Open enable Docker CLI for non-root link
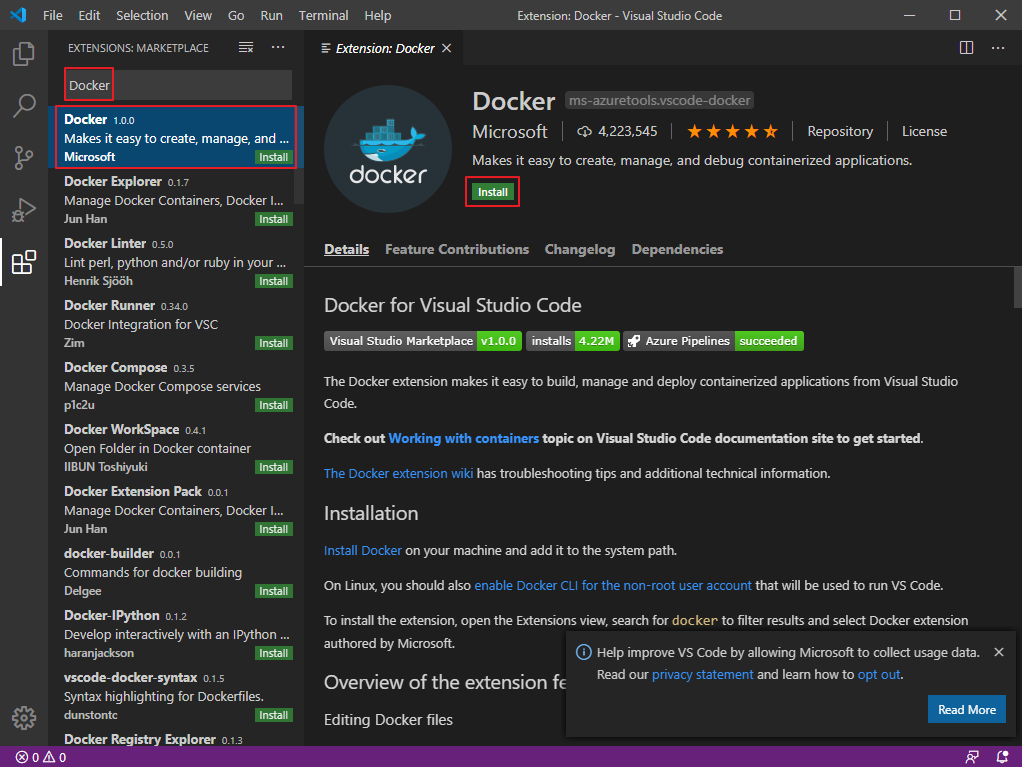This screenshot has width=1022, height=767. pos(613,586)
